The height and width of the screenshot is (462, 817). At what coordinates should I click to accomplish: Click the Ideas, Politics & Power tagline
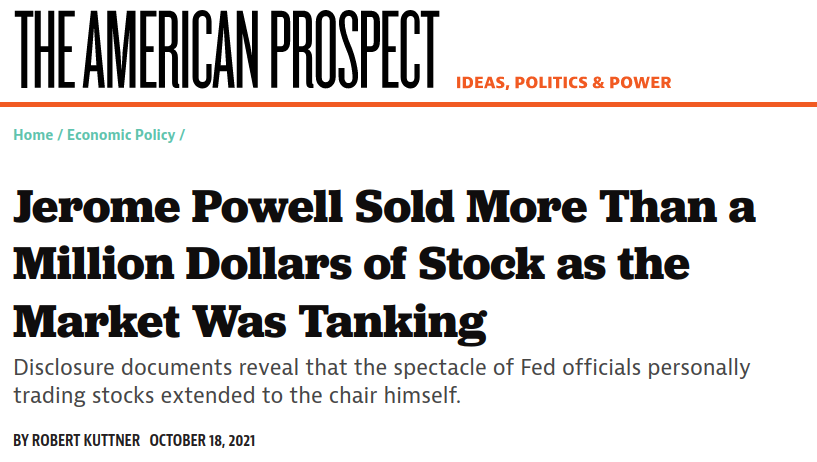click(x=564, y=82)
